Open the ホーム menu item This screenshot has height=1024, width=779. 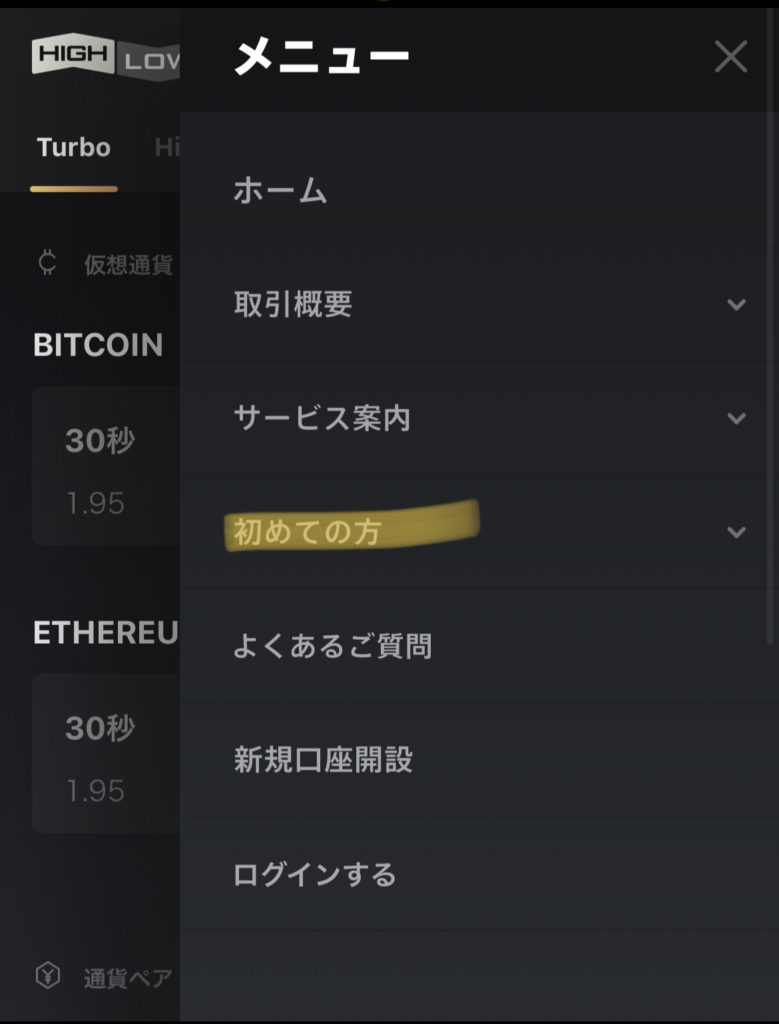(280, 191)
